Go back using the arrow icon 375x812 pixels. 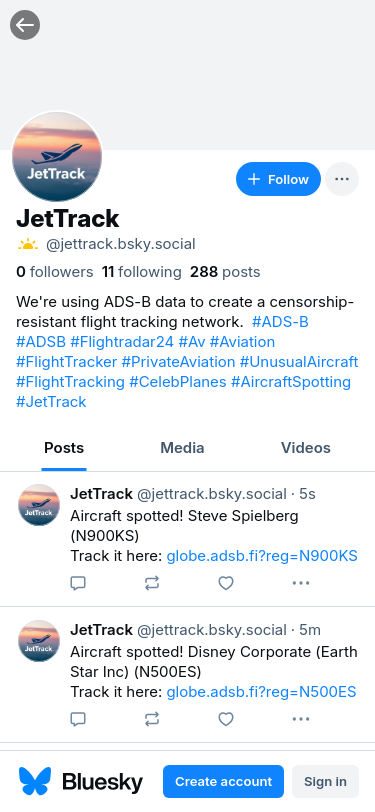pyautogui.click(x=25, y=25)
